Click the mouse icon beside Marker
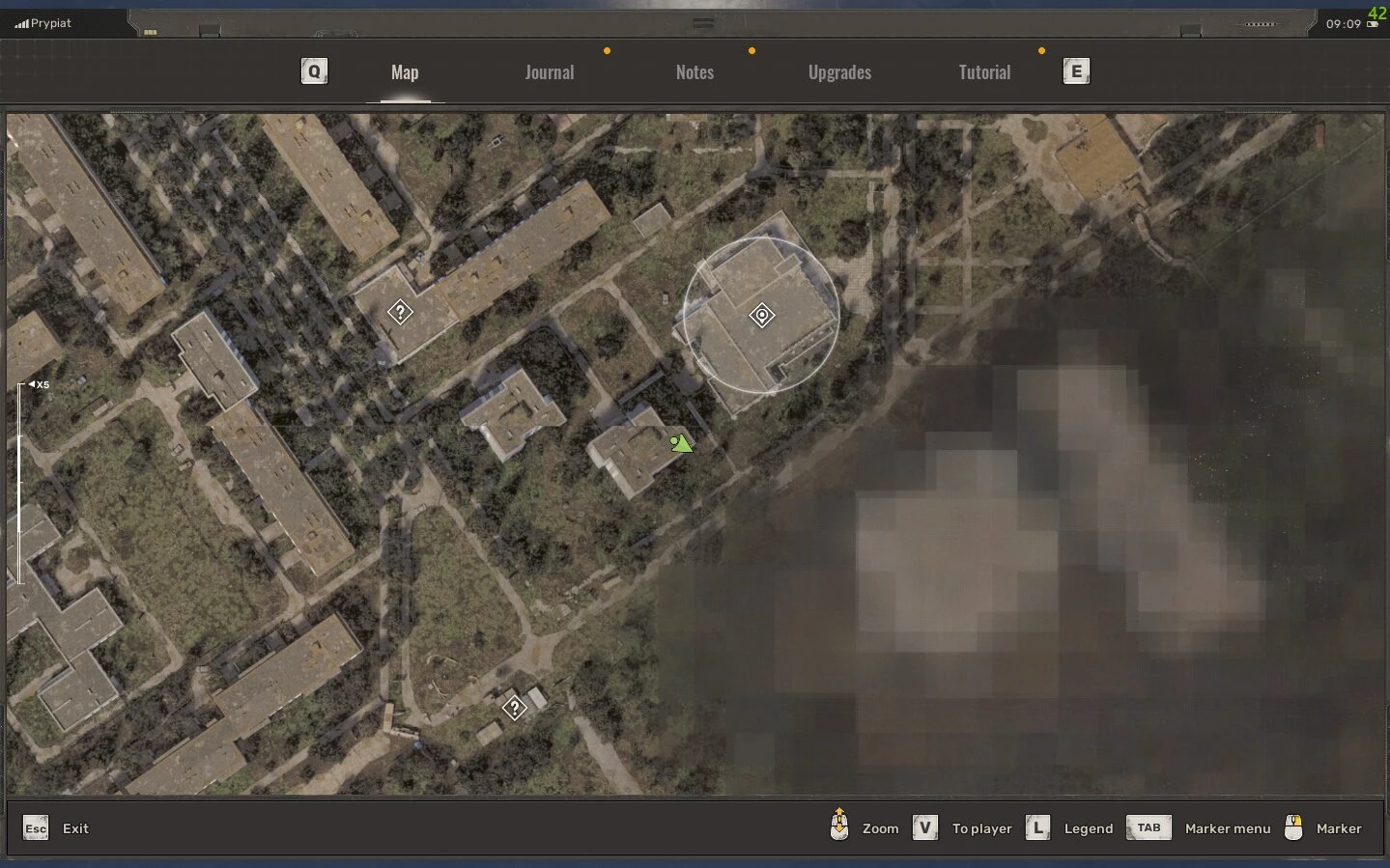 1293,827
